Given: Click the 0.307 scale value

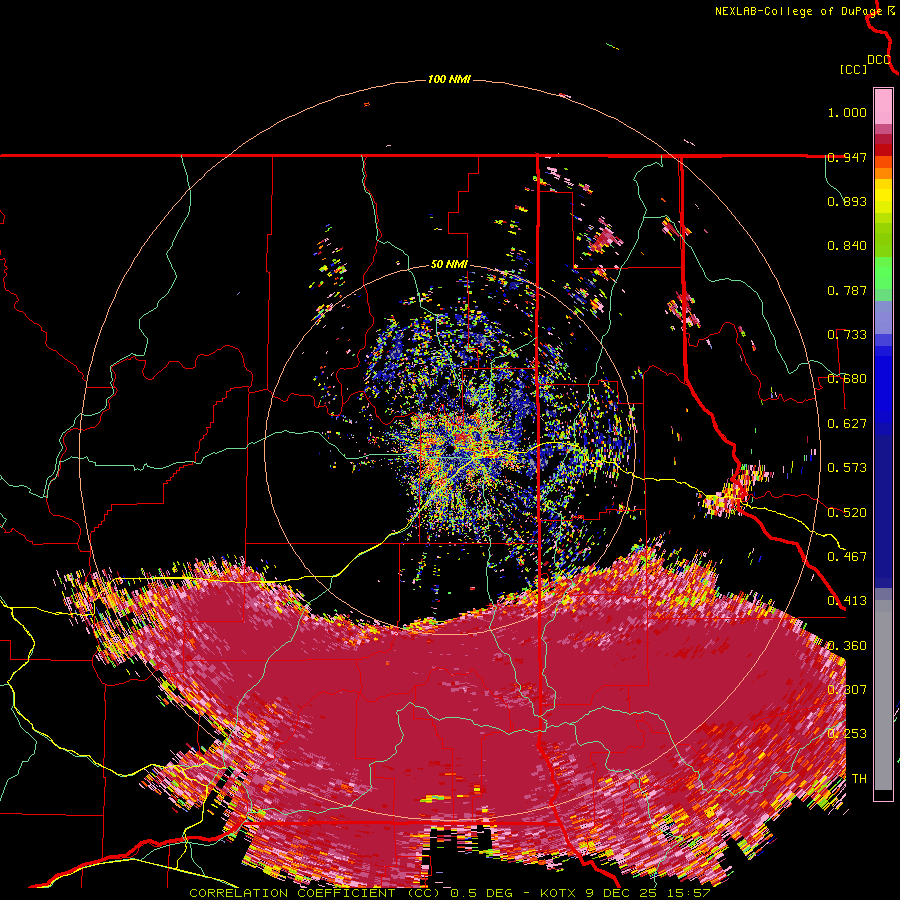Looking at the screenshot, I should (847, 690).
